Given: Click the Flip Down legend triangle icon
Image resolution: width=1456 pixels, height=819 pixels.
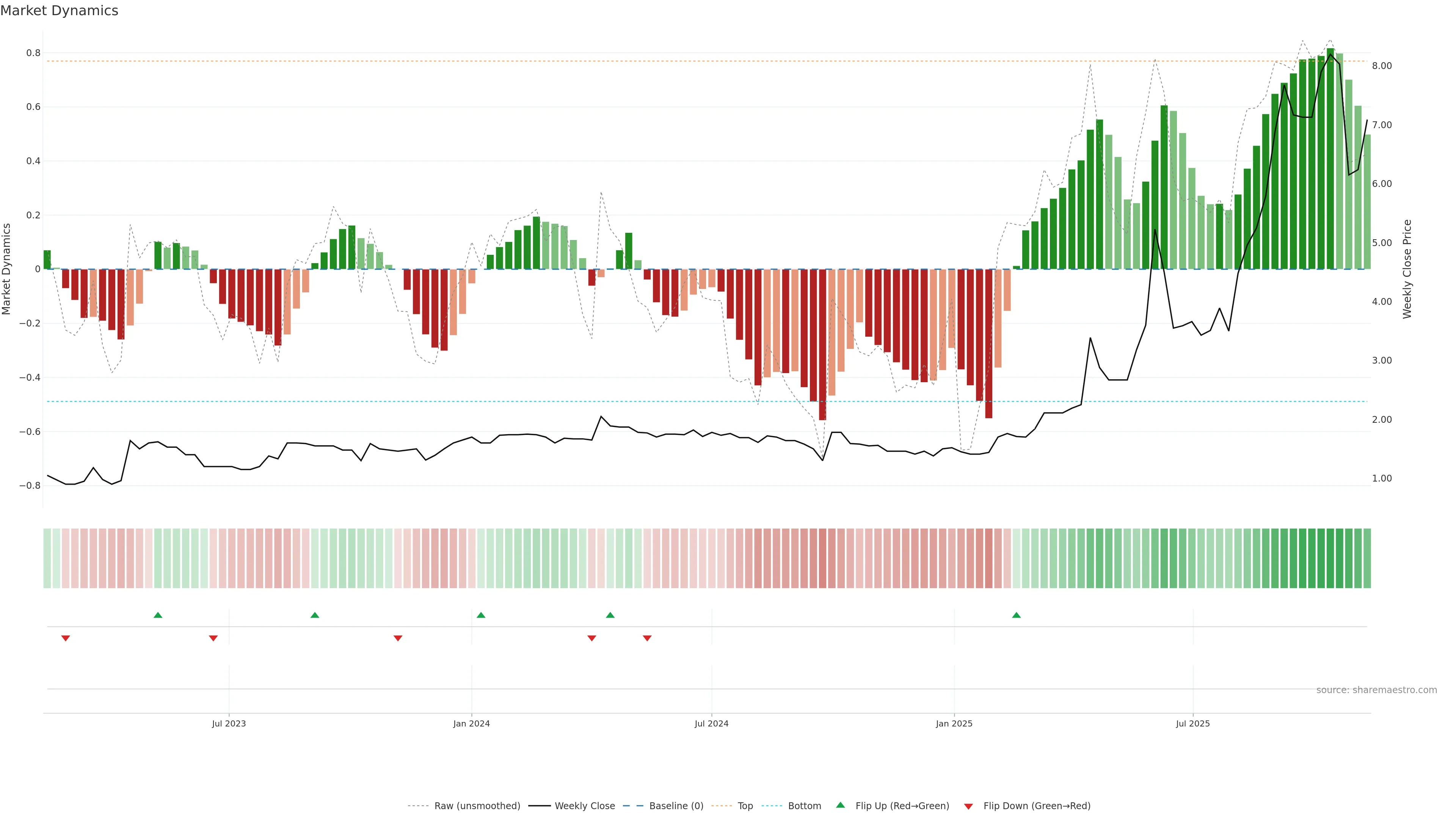Looking at the screenshot, I should pos(968,806).
